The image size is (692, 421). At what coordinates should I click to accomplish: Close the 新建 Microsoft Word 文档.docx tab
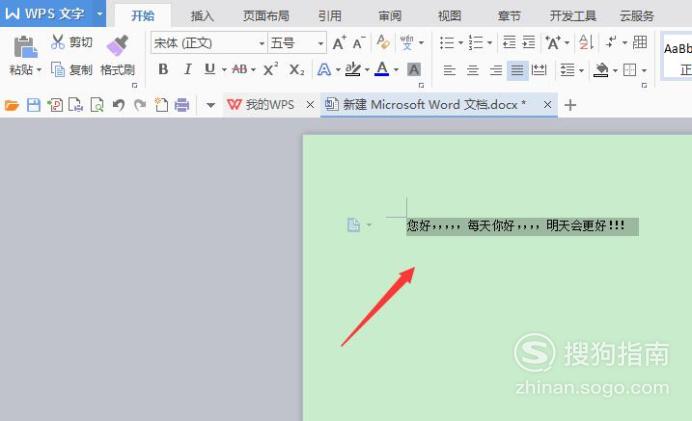point(547,105)
